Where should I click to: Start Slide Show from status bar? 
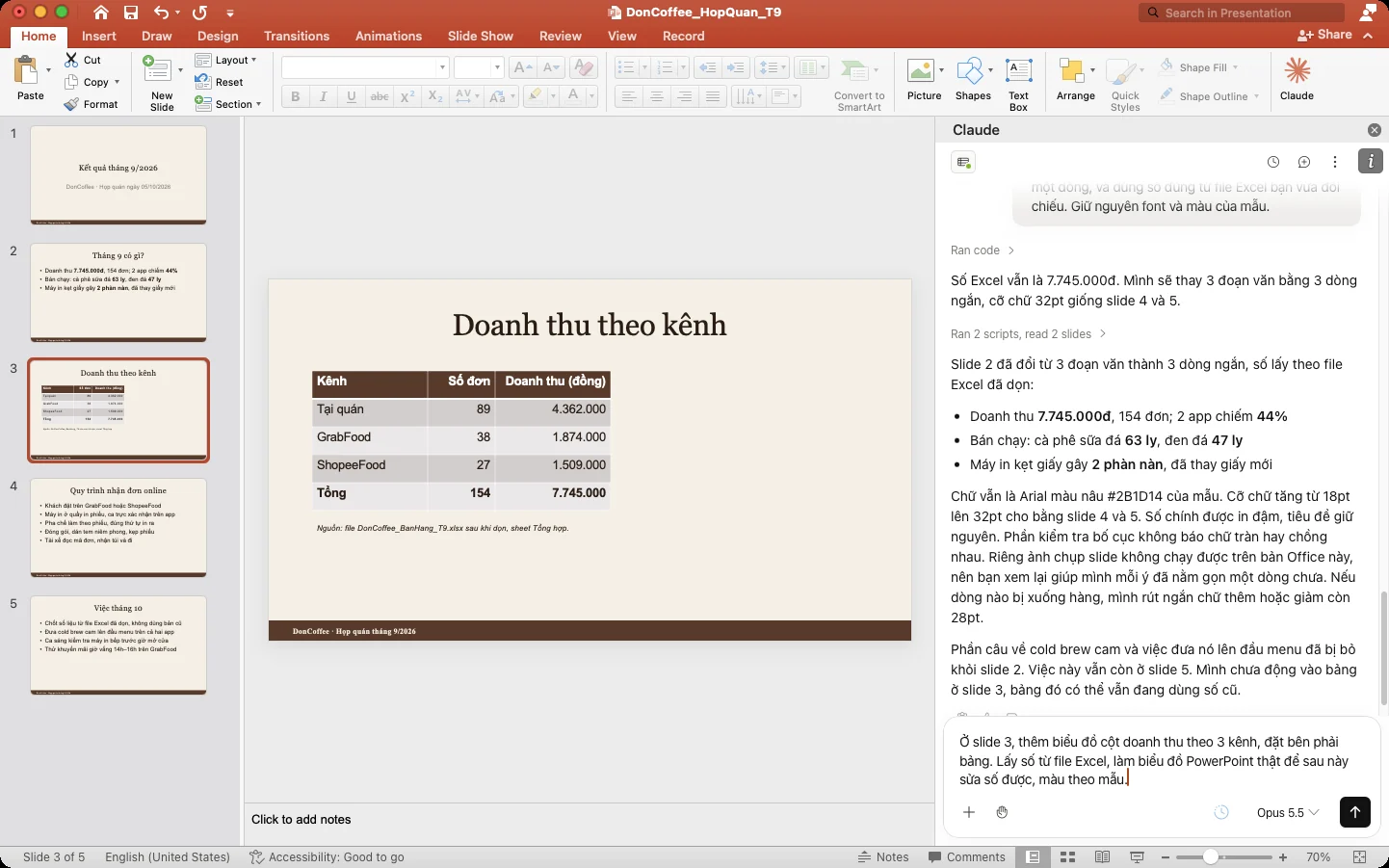point(1137,857)
